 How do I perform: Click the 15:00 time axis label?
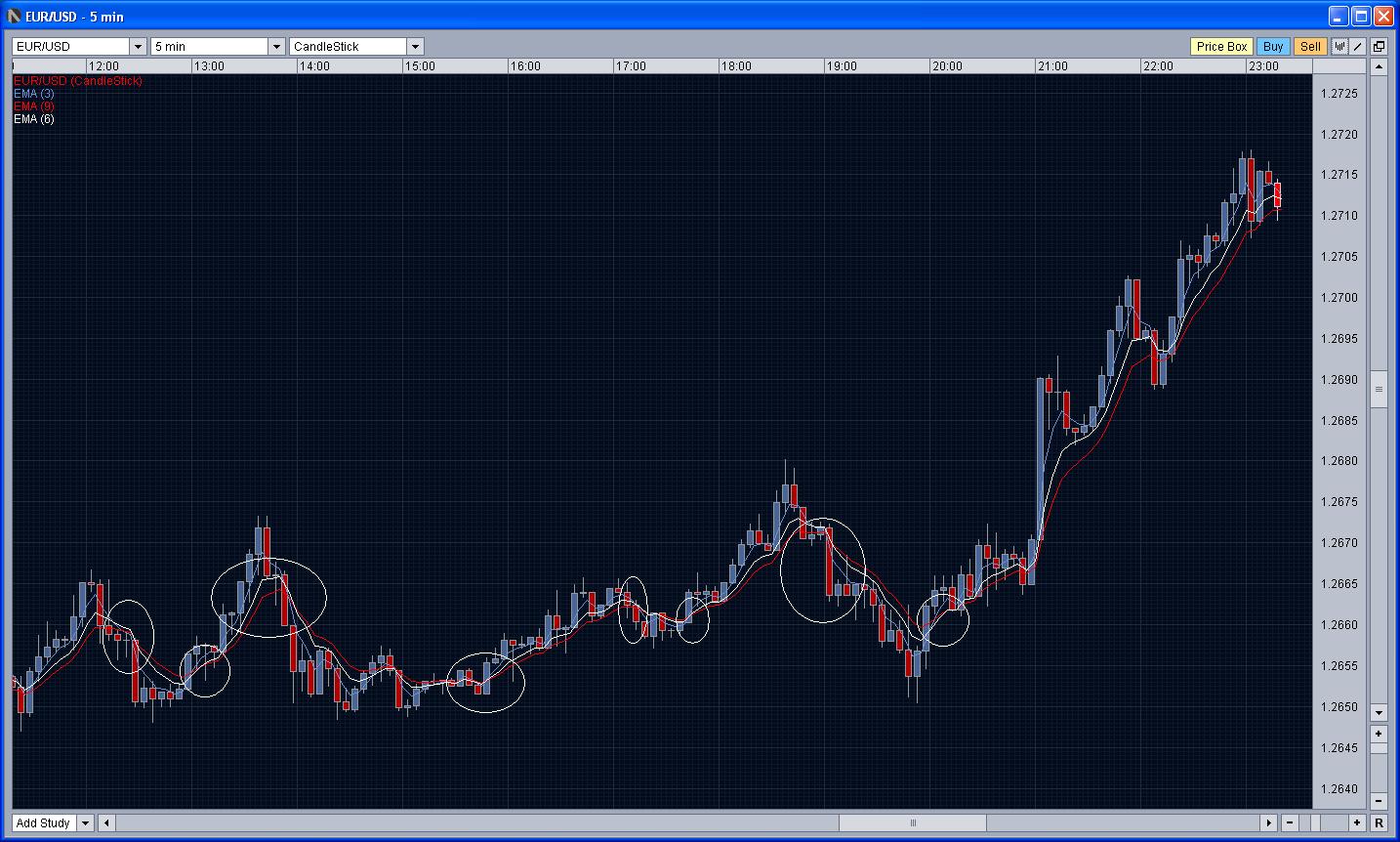(420, 66)
